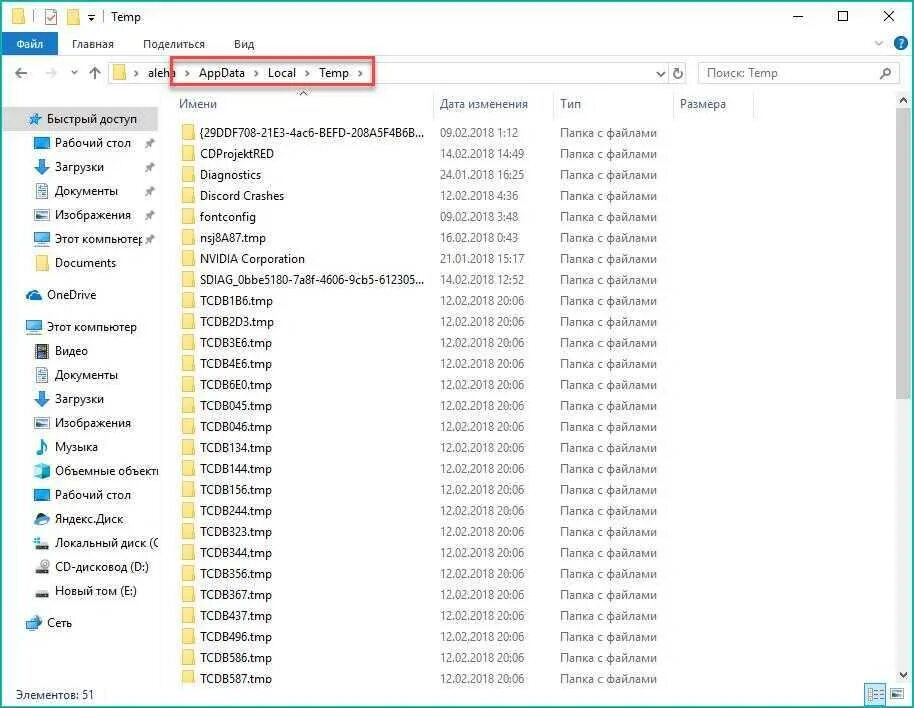Screen dimensions: 914x708
Task: Open the Сеть network icon
Action: pos(34,623)
